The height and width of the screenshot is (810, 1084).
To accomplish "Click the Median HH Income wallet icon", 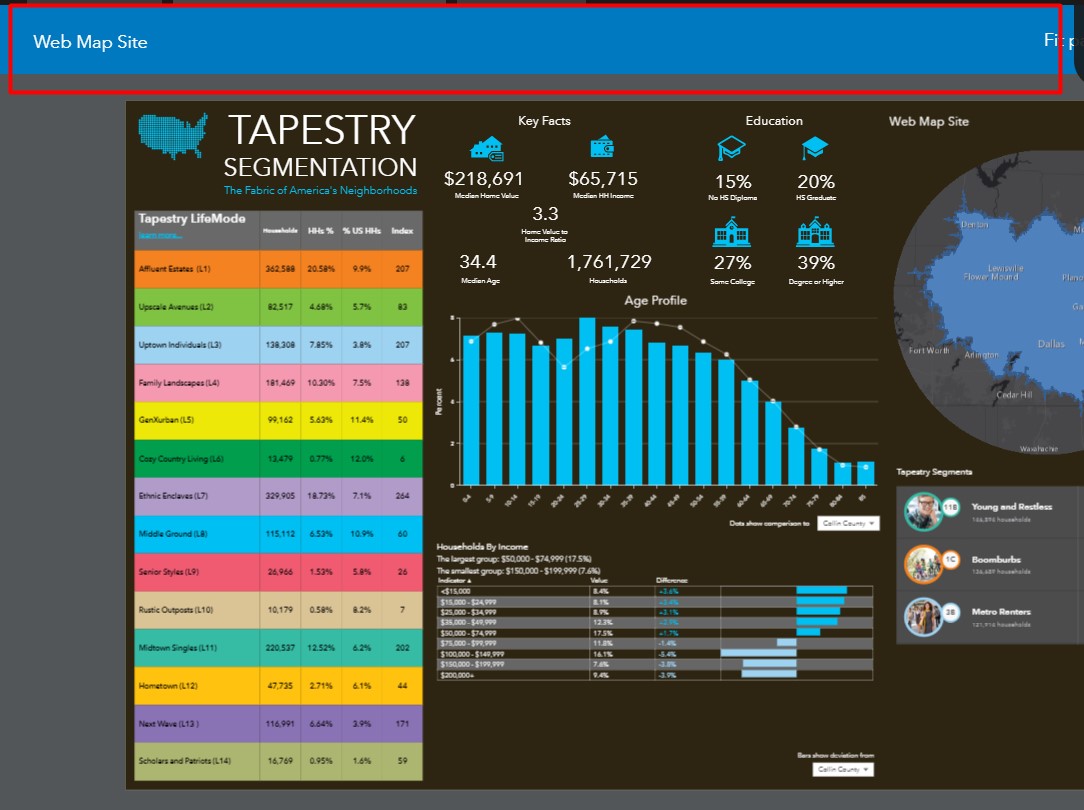I will pyautogui.click(x=602, y=147).
